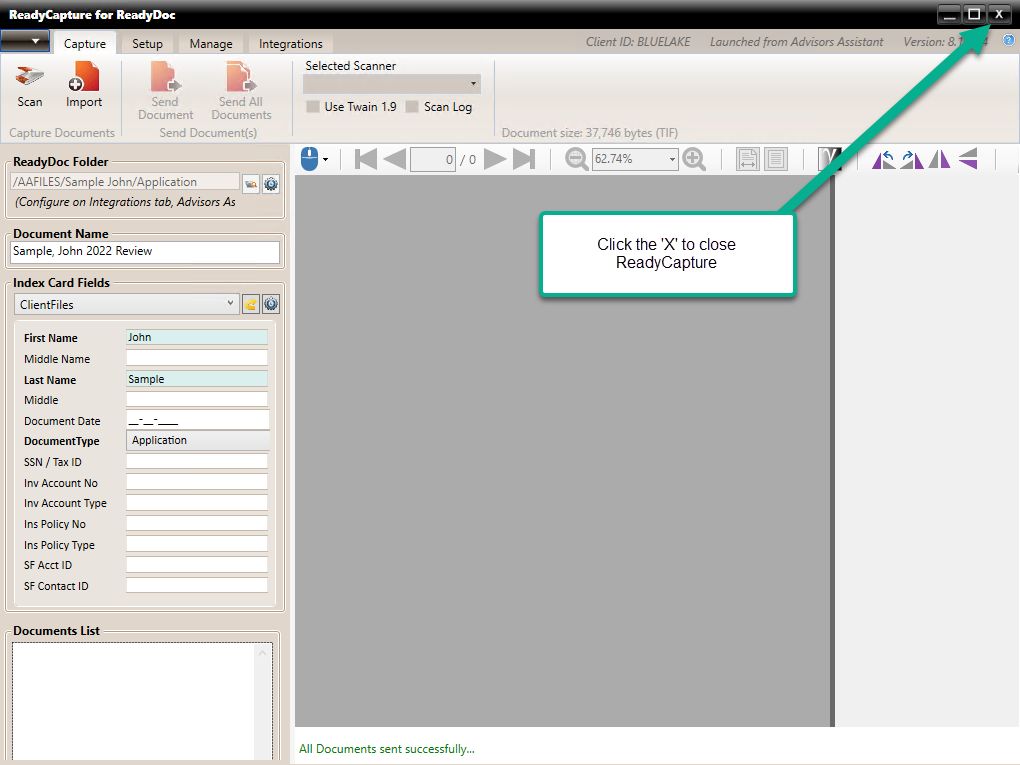This screenshot has width=1020, height=765.
Task: Click the fit-to-width page icon
Action: point(748,159)
